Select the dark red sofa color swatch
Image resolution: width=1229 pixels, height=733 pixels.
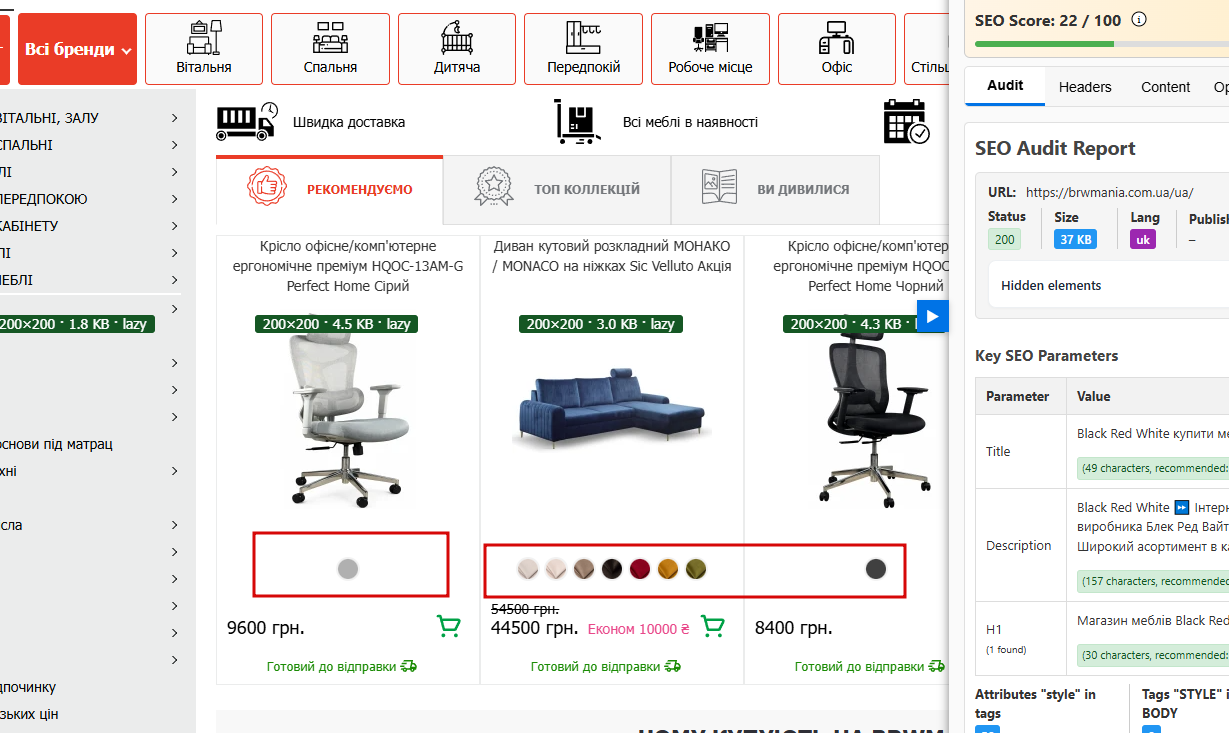pyautogui.click(x=640, y=569)
